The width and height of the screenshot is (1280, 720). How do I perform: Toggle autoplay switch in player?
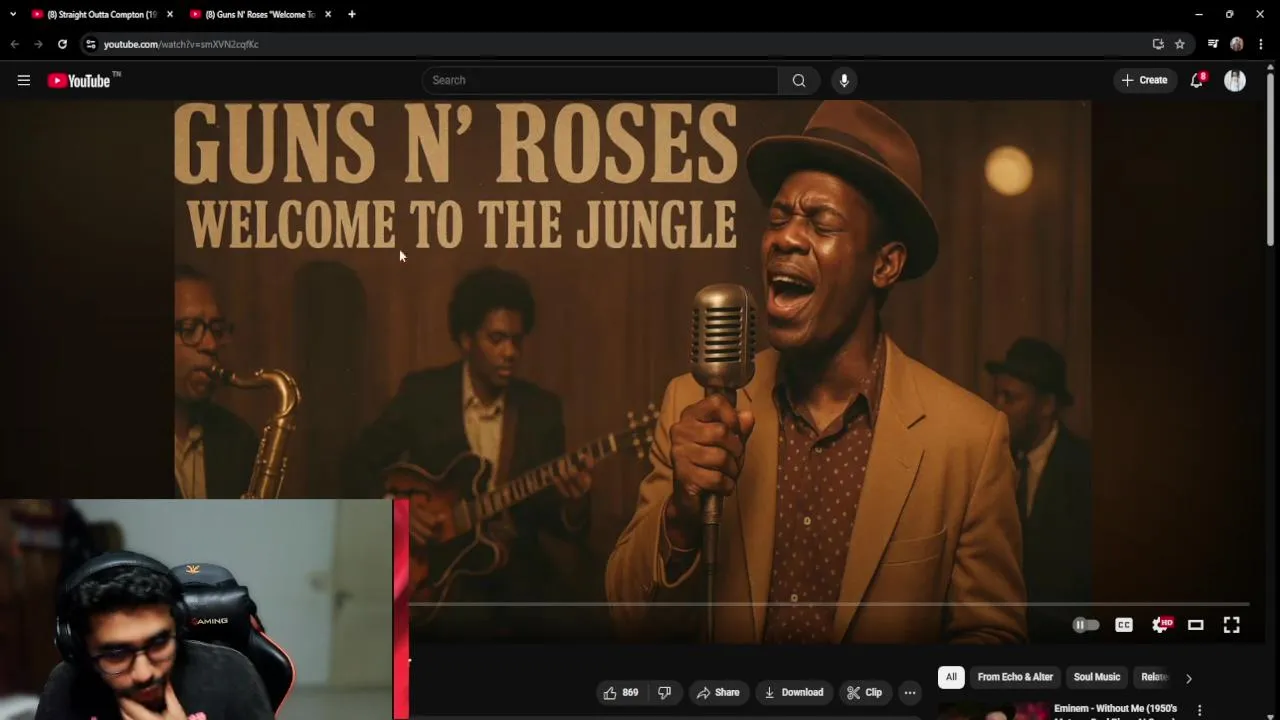(x=1086, y=625)
